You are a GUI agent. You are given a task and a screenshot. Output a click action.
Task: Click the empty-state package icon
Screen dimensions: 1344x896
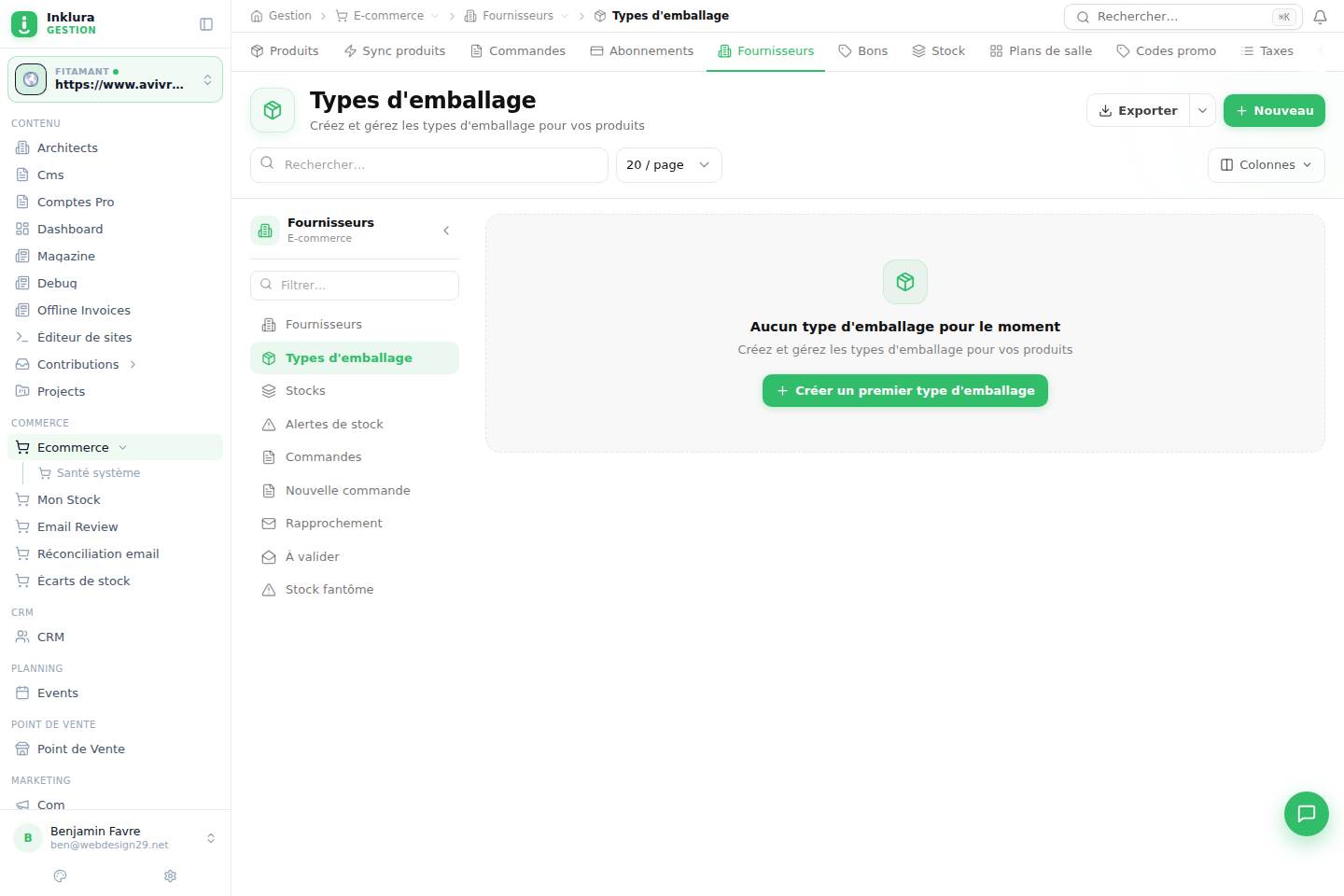pos(904,282)
